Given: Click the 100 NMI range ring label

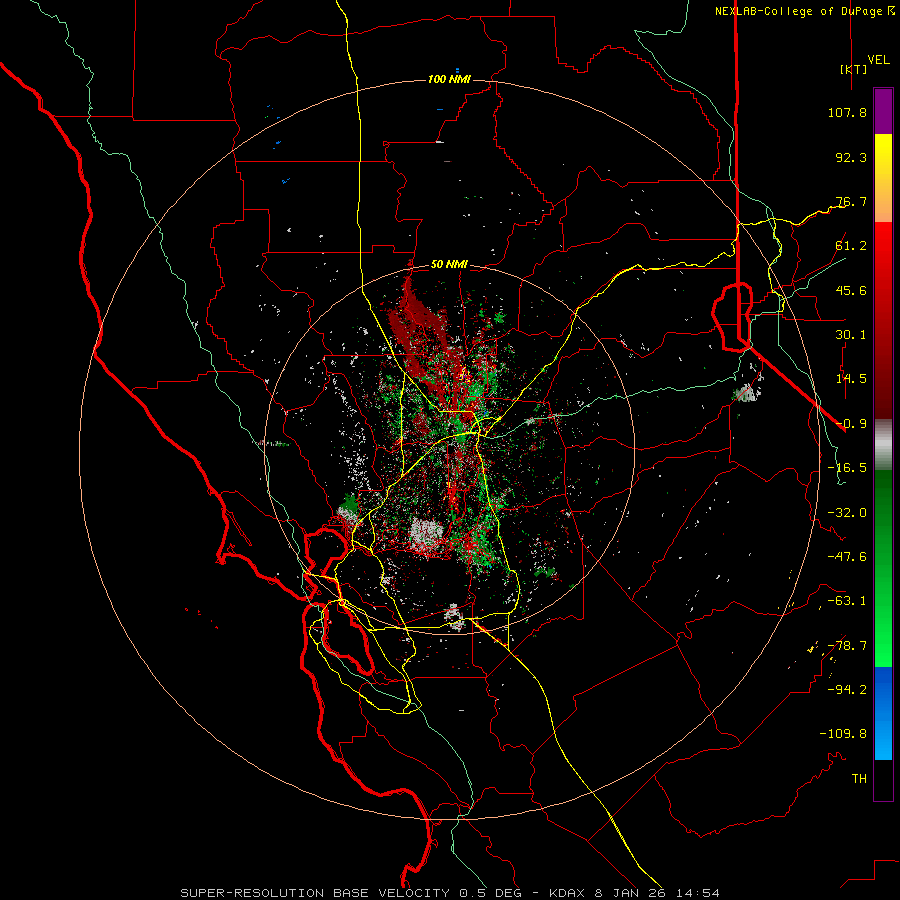Looking at the screenshot, I should tap(449, 79).
